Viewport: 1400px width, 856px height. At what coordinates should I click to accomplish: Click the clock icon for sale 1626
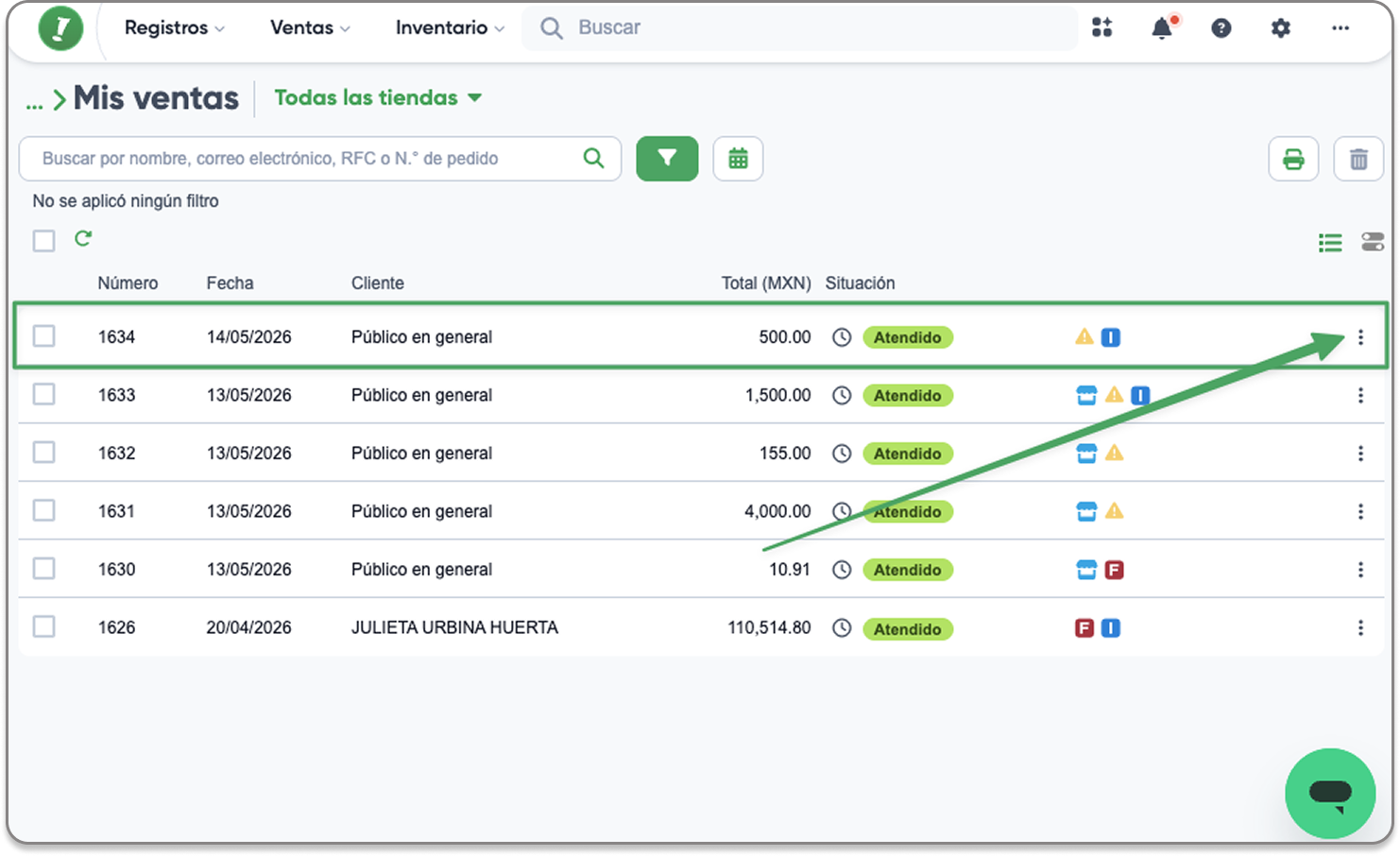coord(842,628)
